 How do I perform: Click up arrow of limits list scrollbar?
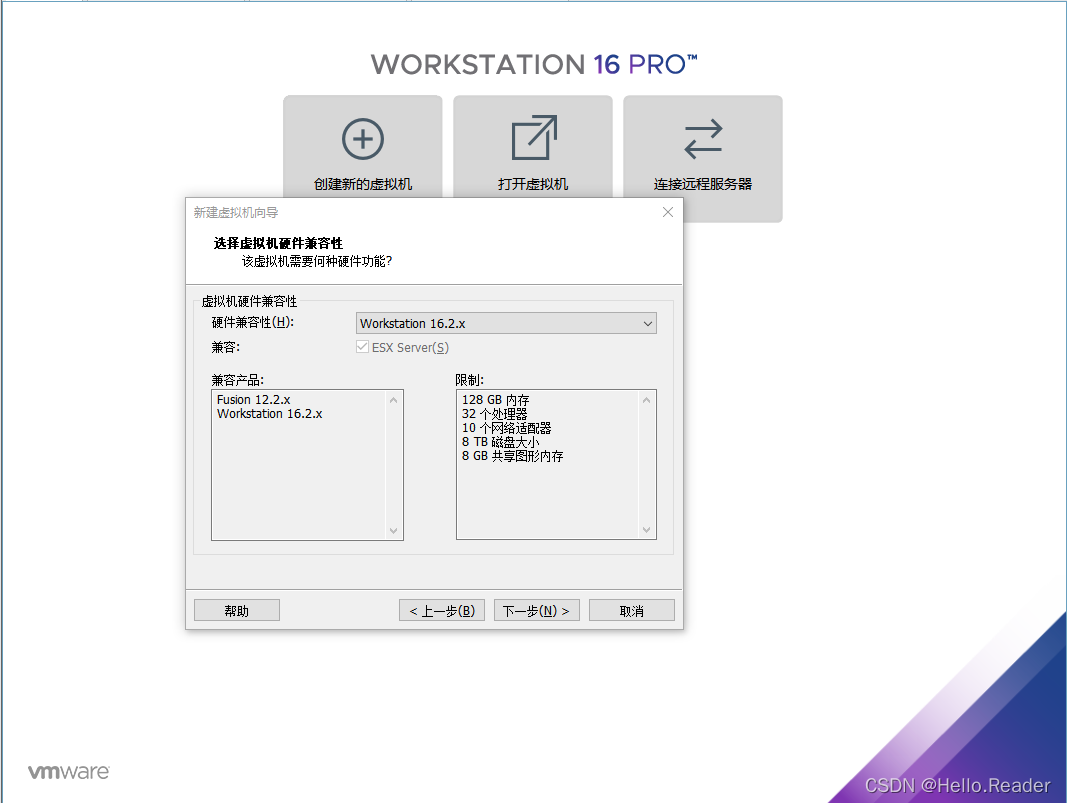[x=646, y=400]
